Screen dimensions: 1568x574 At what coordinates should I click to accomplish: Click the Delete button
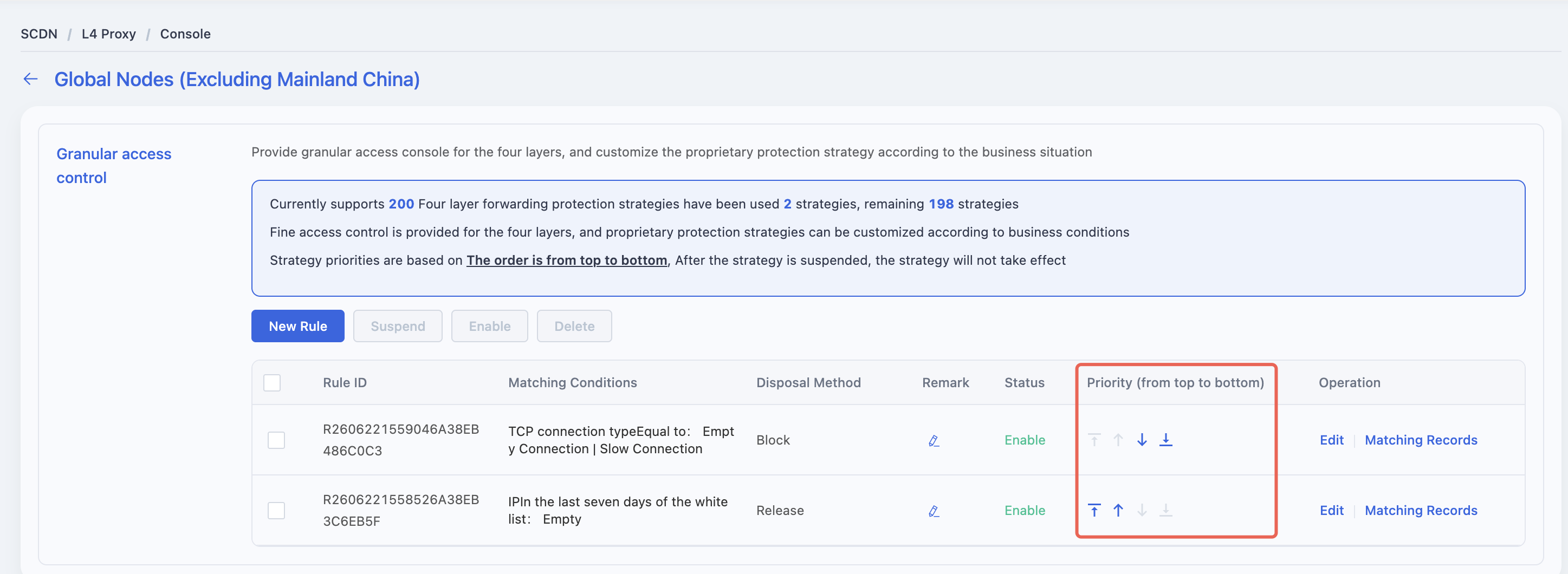click(574, 326)
